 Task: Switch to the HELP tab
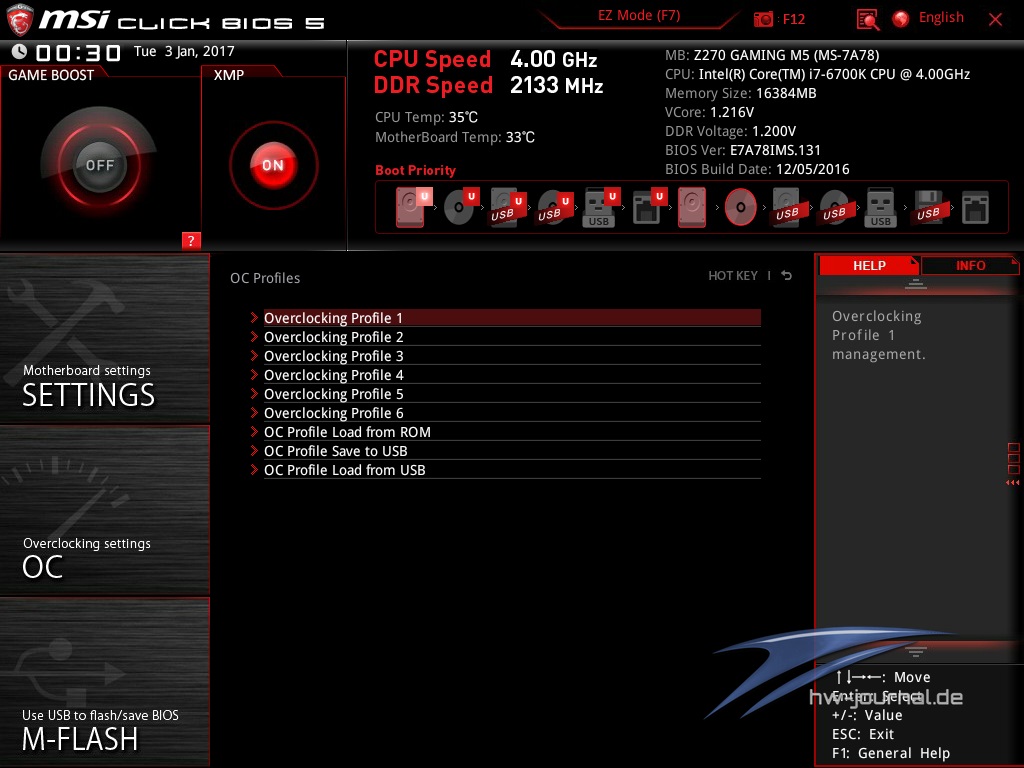[x=869, y=265]
